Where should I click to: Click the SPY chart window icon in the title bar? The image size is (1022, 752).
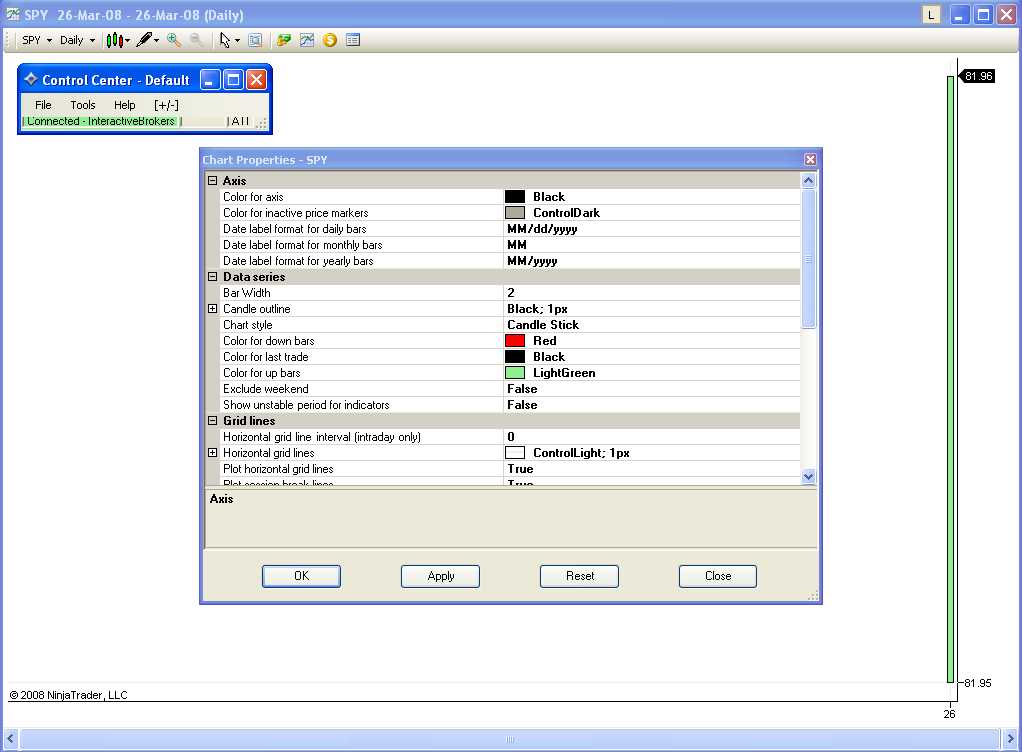tap(12, 14)
